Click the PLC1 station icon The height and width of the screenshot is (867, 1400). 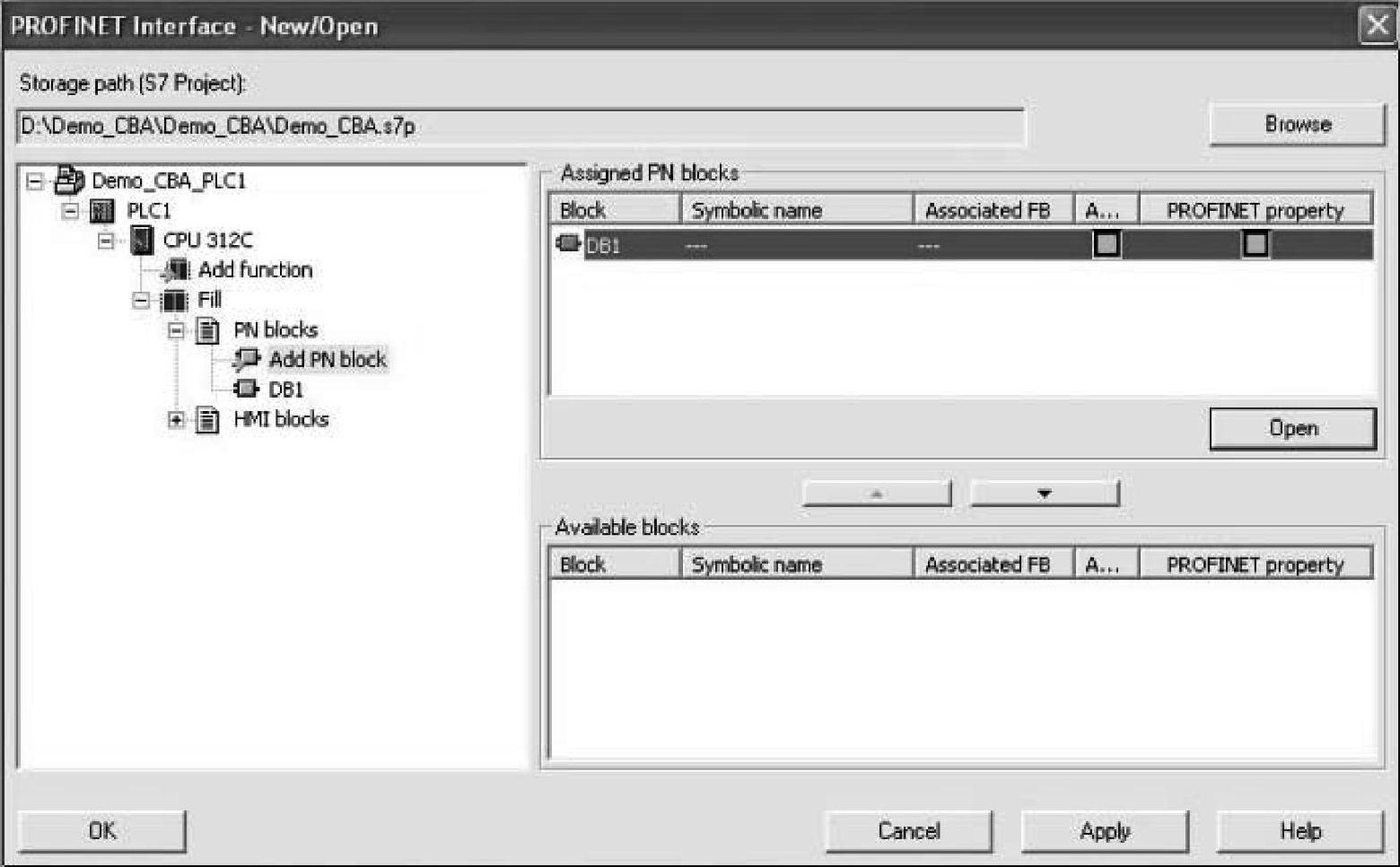pyautogui.click(x=103, y=211)
